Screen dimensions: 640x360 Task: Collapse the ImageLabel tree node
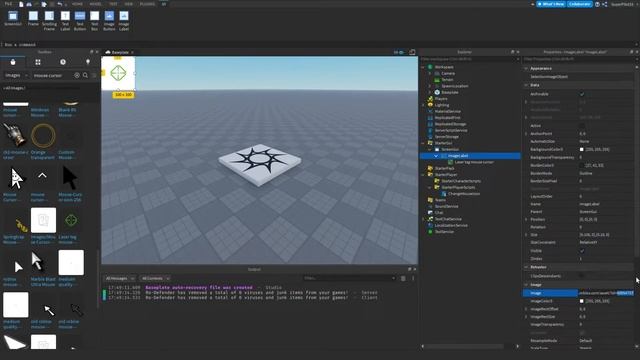[436, 156]
